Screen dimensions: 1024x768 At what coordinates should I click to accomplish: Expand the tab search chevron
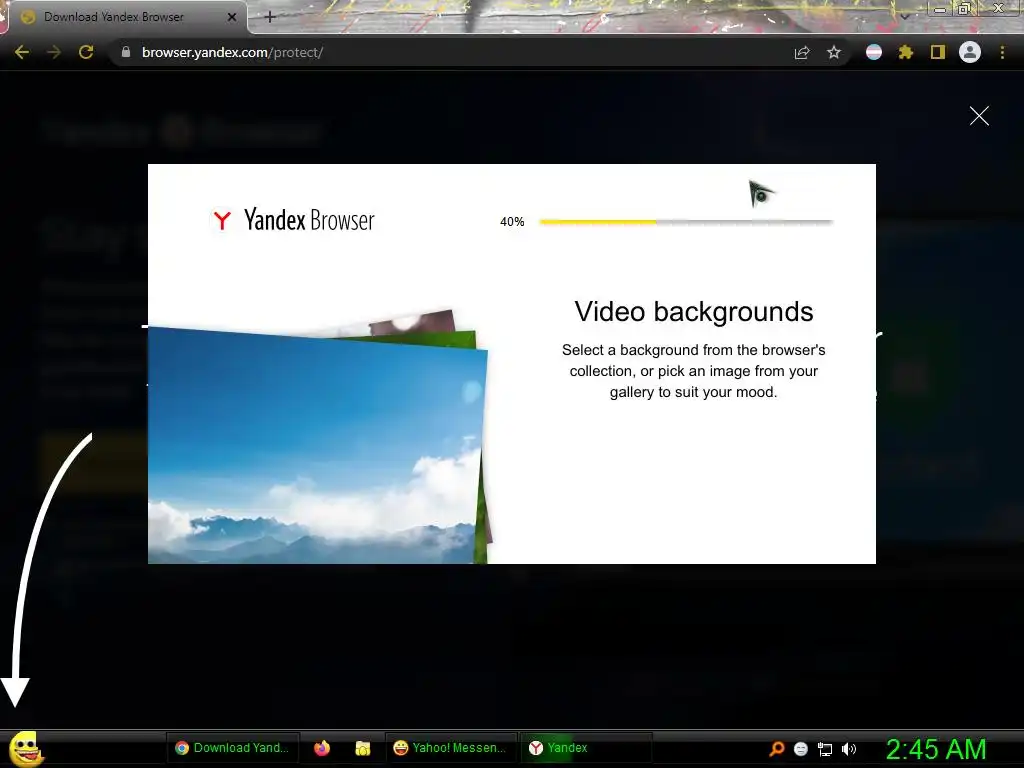pos(905,16)
